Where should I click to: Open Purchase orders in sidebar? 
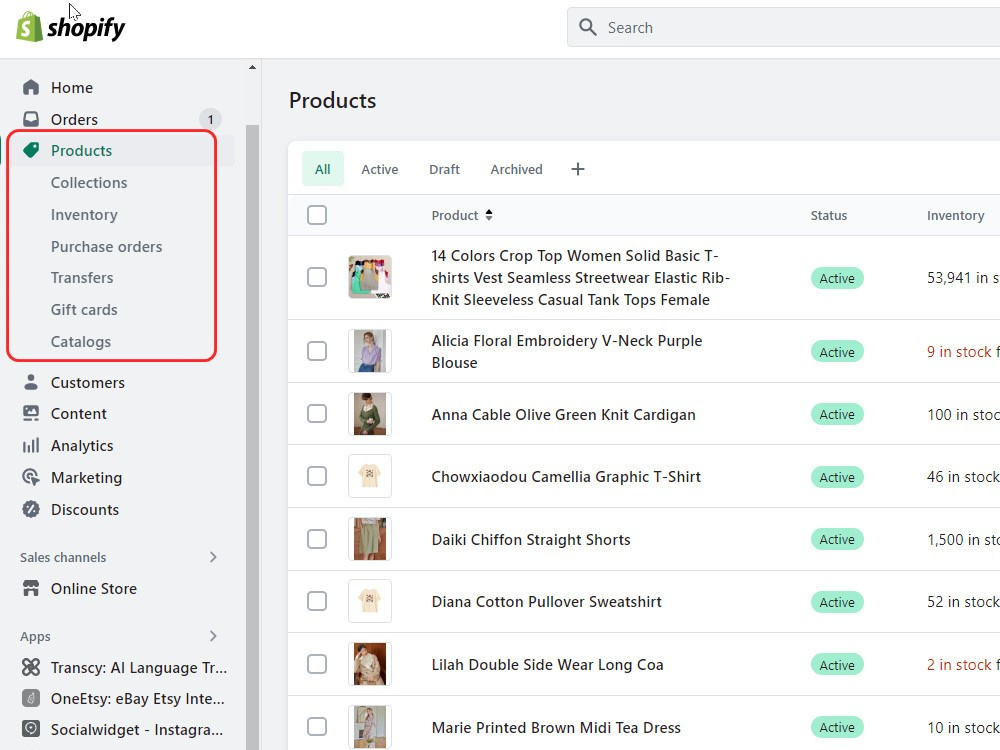pos(107,246)
